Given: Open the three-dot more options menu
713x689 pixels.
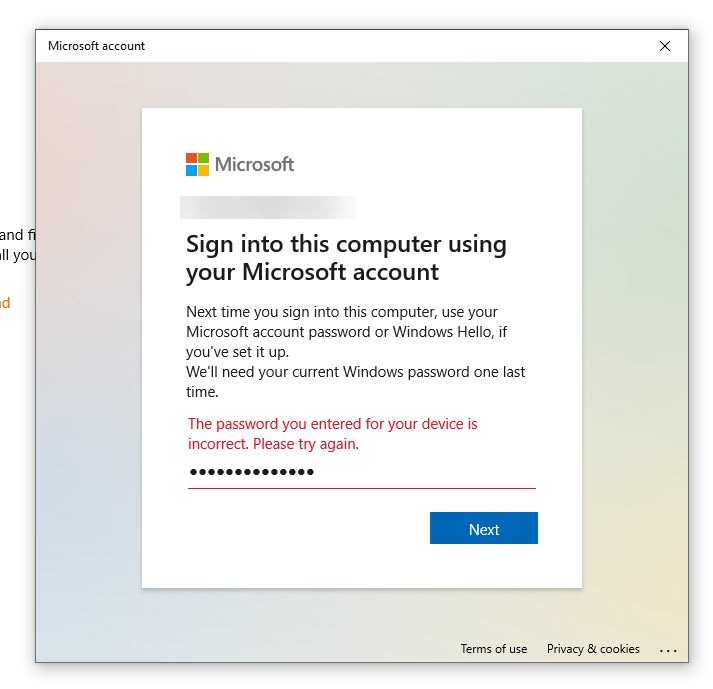Looking at the screenshot, I should click(668, 651).
